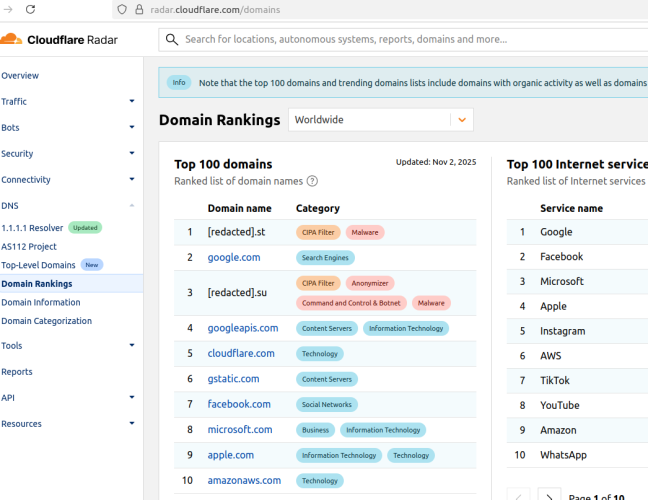Click the browser reload icon
Viewport: 648px width, 500px height.
point(30,10)
